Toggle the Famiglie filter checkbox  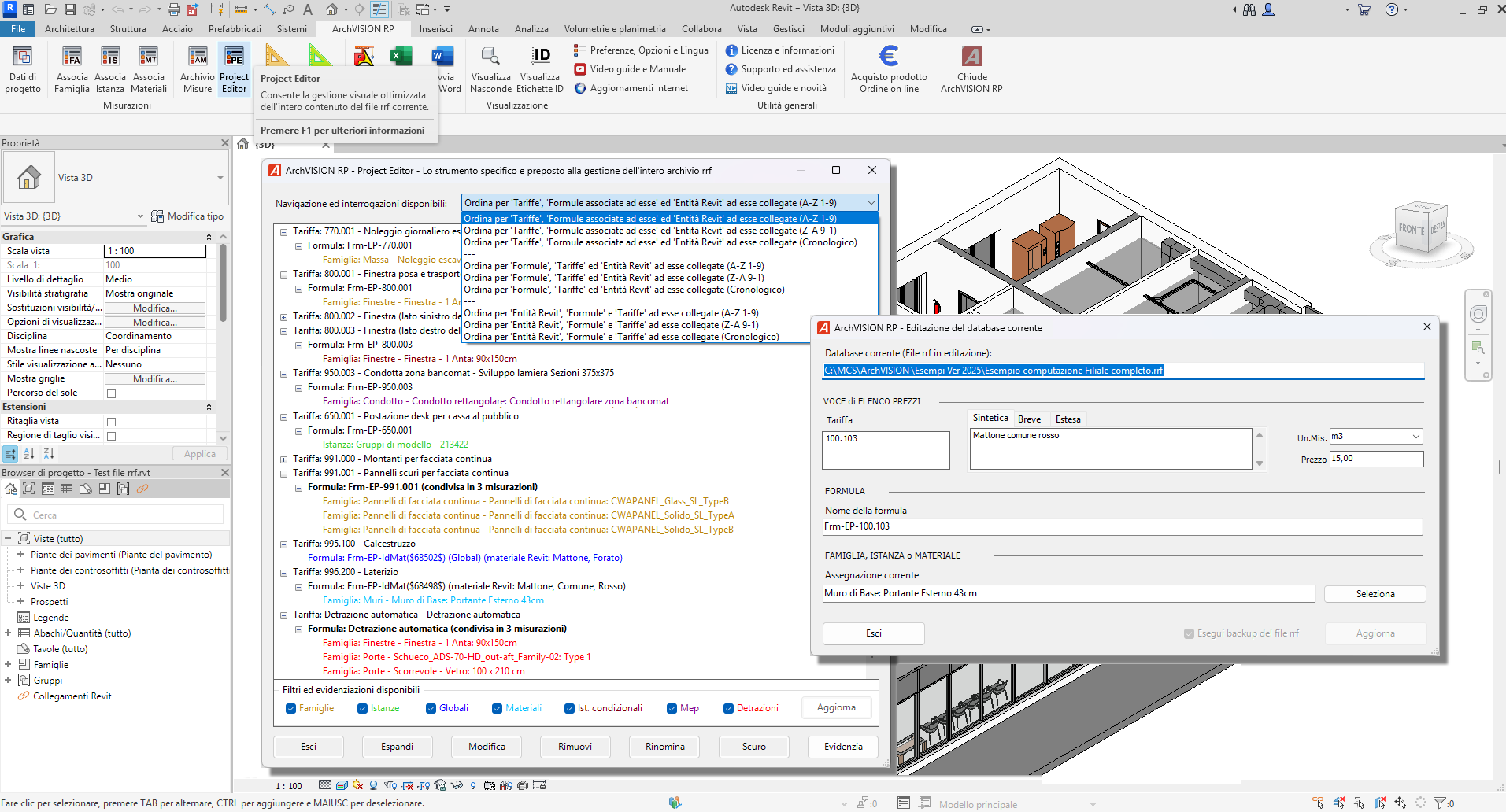[x=291, y=708]
